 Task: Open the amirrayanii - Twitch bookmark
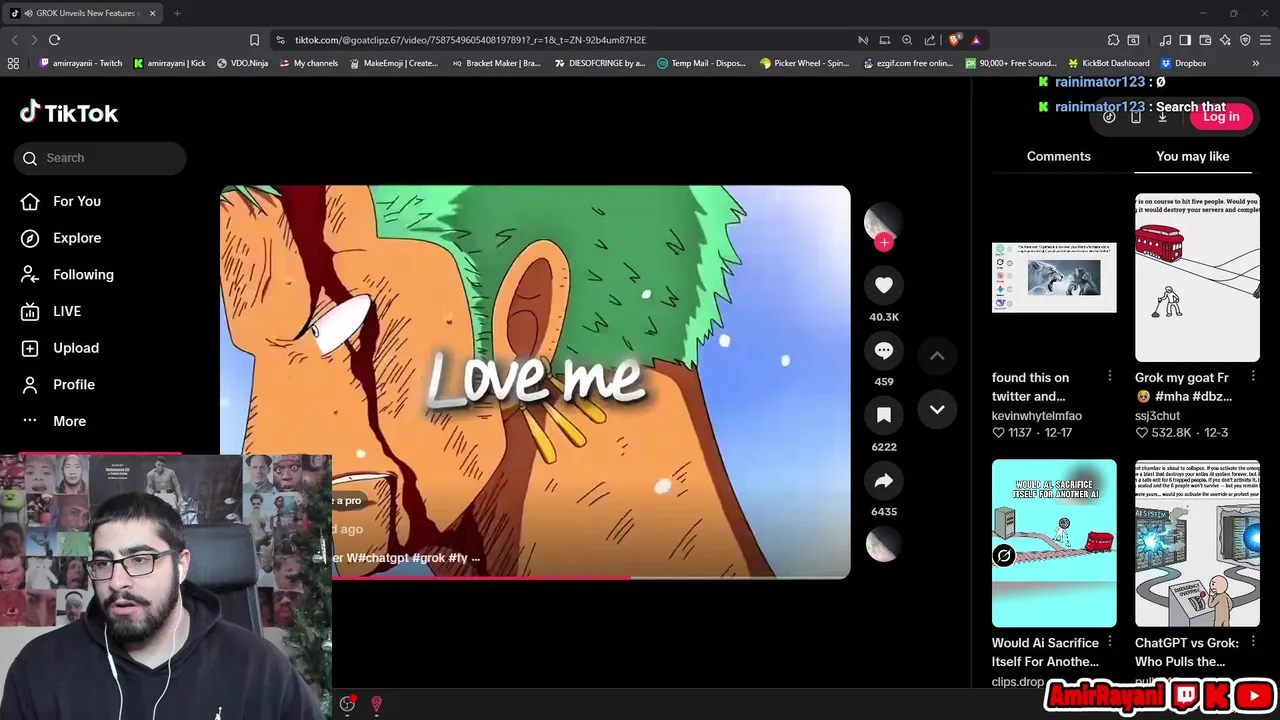[x=80, y=63]
